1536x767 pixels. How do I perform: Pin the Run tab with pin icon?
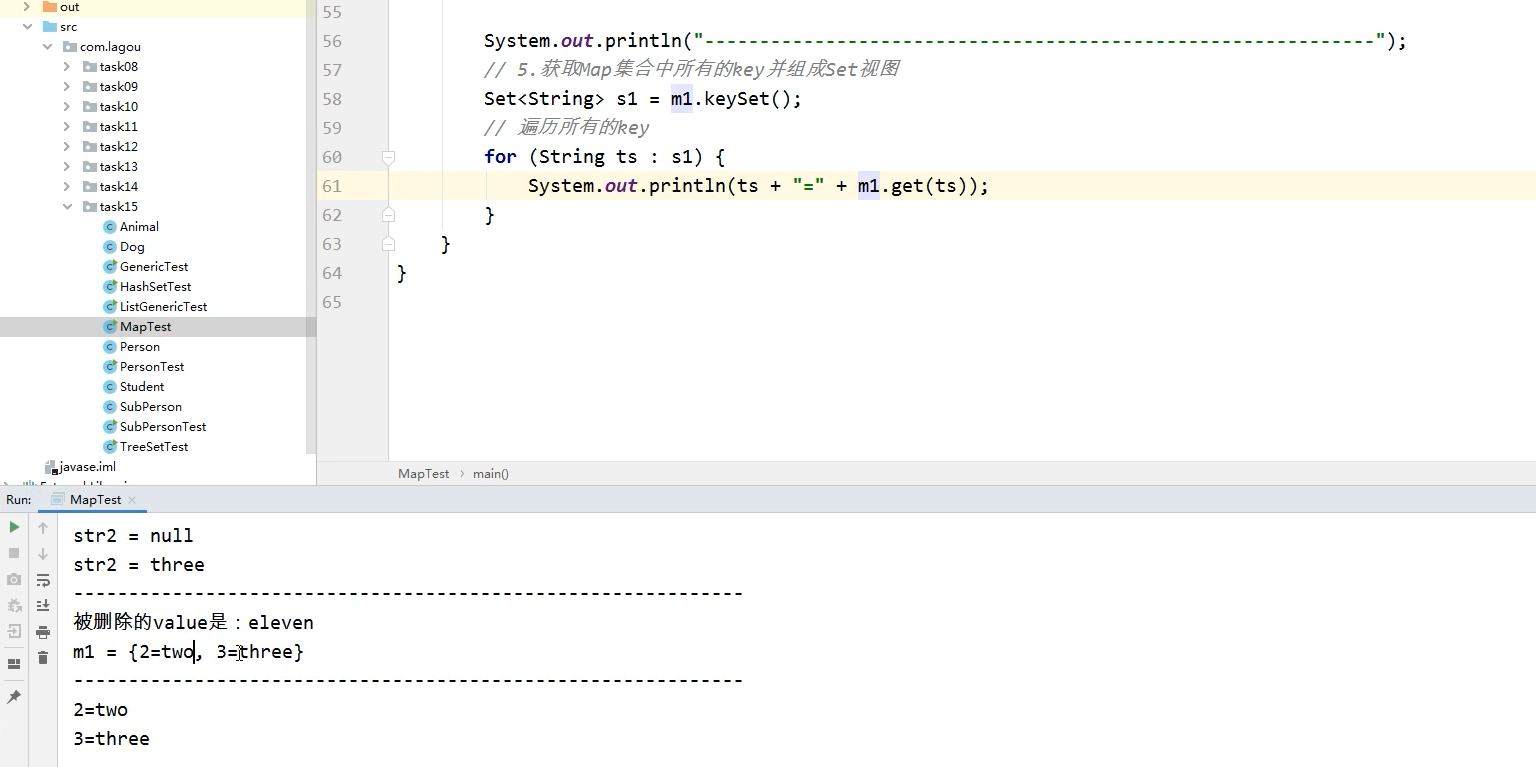[x=14, y=697]
